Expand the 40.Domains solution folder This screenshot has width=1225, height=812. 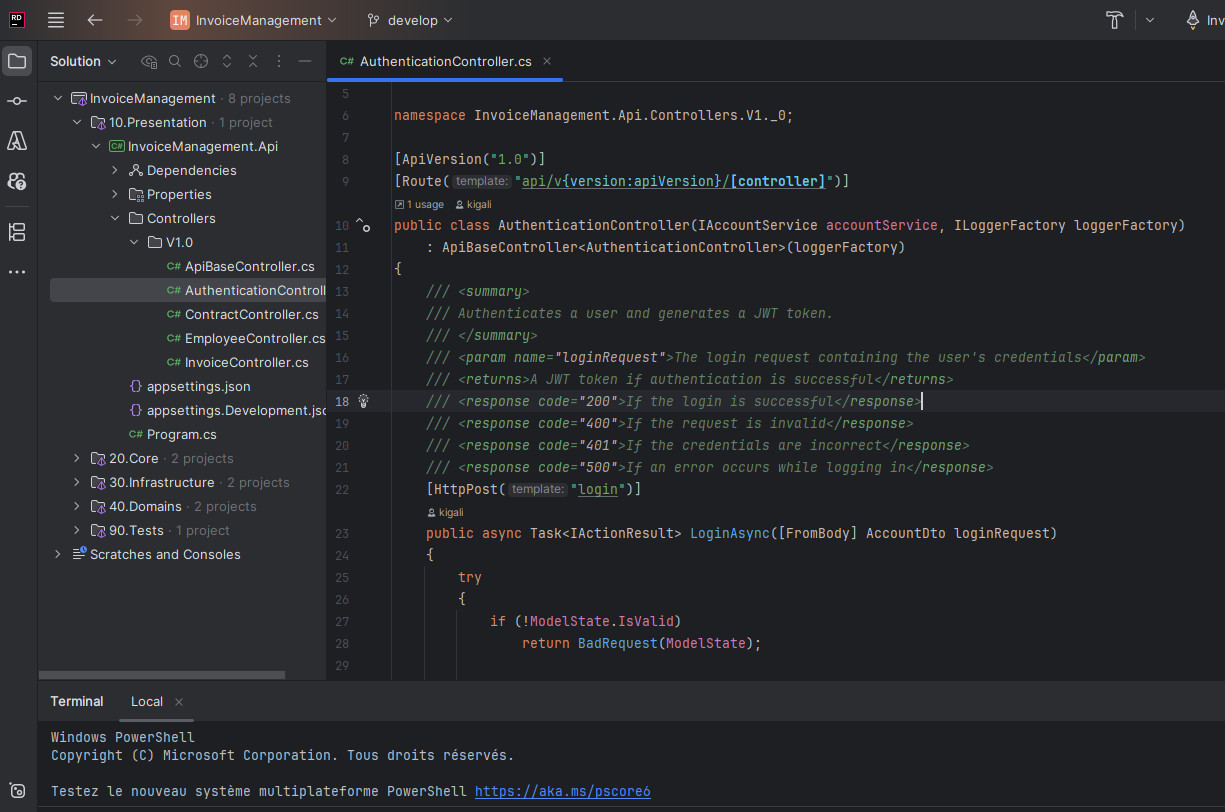(77, 507)
